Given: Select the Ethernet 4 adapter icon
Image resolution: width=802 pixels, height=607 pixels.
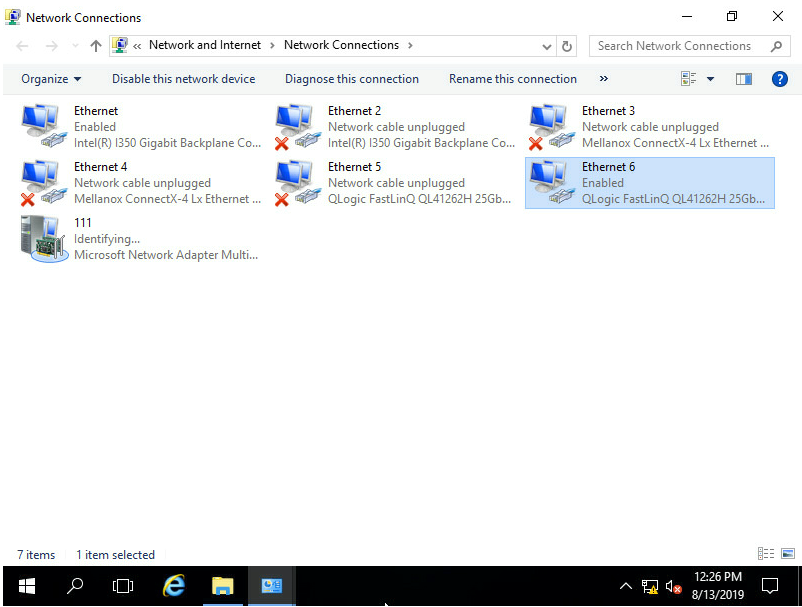Looking at the screenshot, I should click(44, 183).
